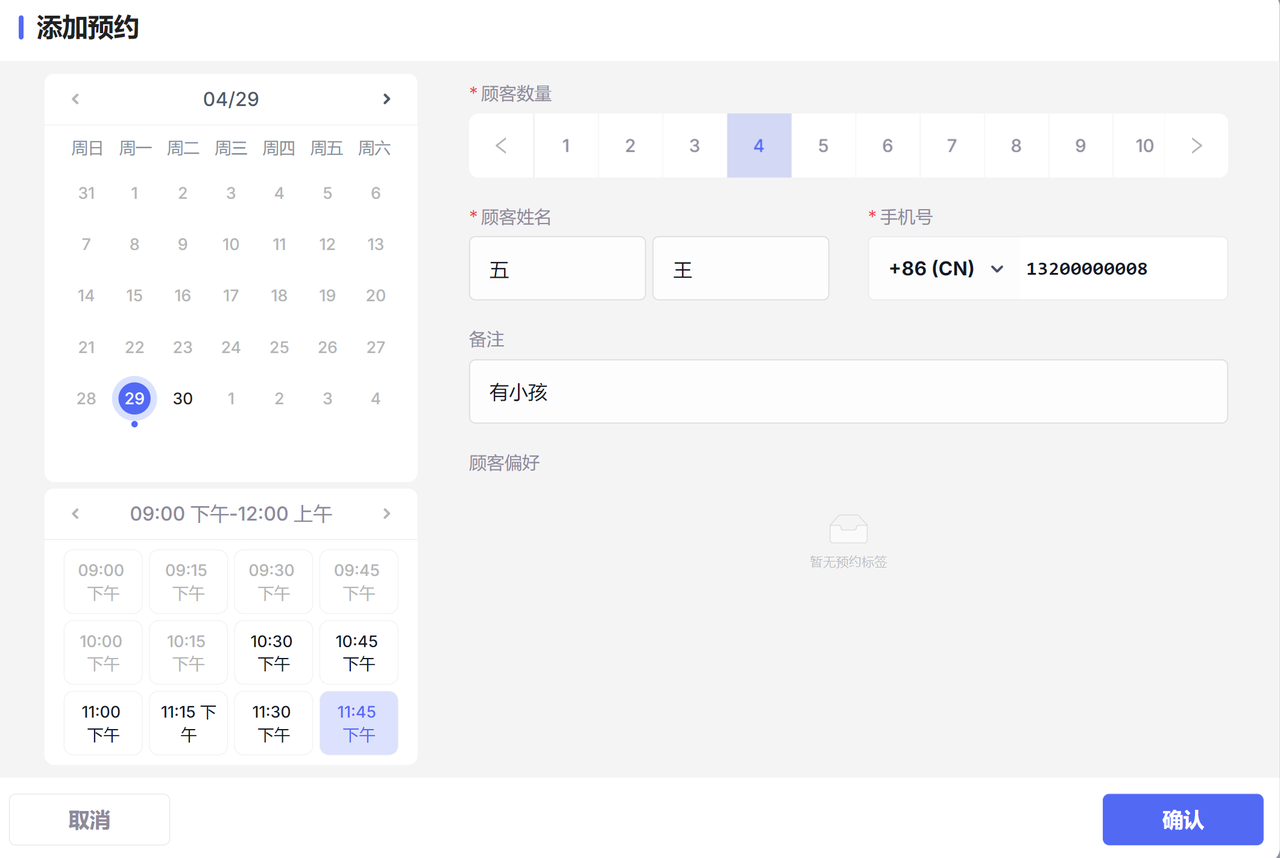Screen dimensions: 1280x858
Task: Click date 15 in the calendar
Action: [x=134, y=296]
